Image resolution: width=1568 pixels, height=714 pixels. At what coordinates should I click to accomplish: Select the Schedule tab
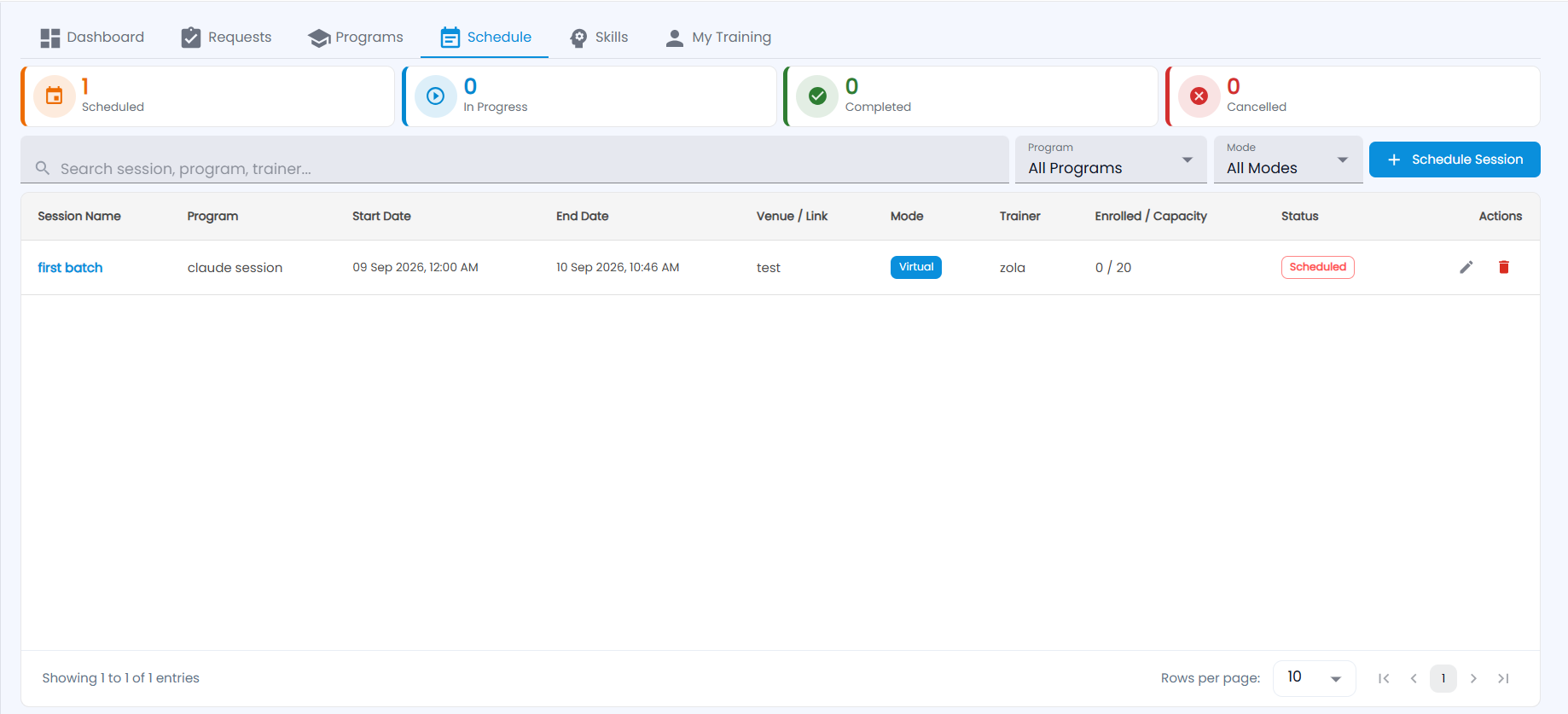[x=485, y=38]
